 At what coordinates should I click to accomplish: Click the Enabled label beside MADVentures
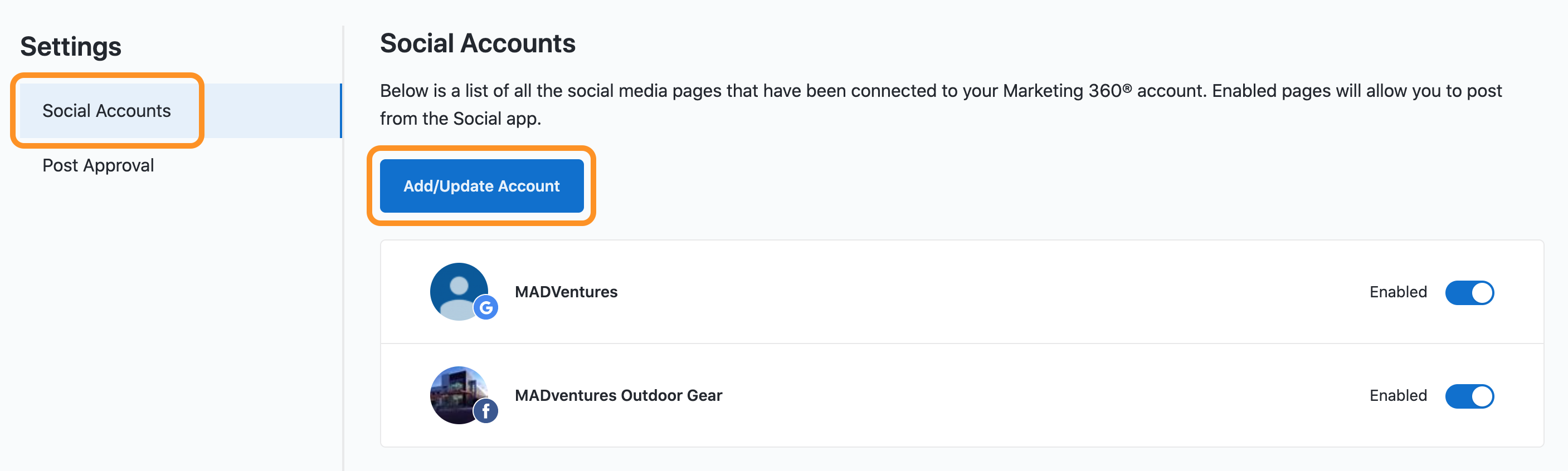pos(1398,292)
